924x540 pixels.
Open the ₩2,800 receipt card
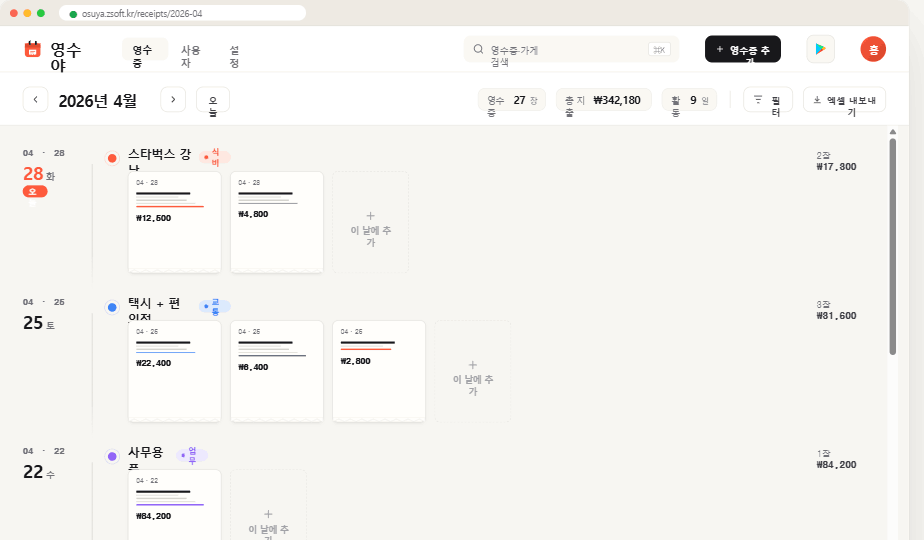click(x=379, y=371)
